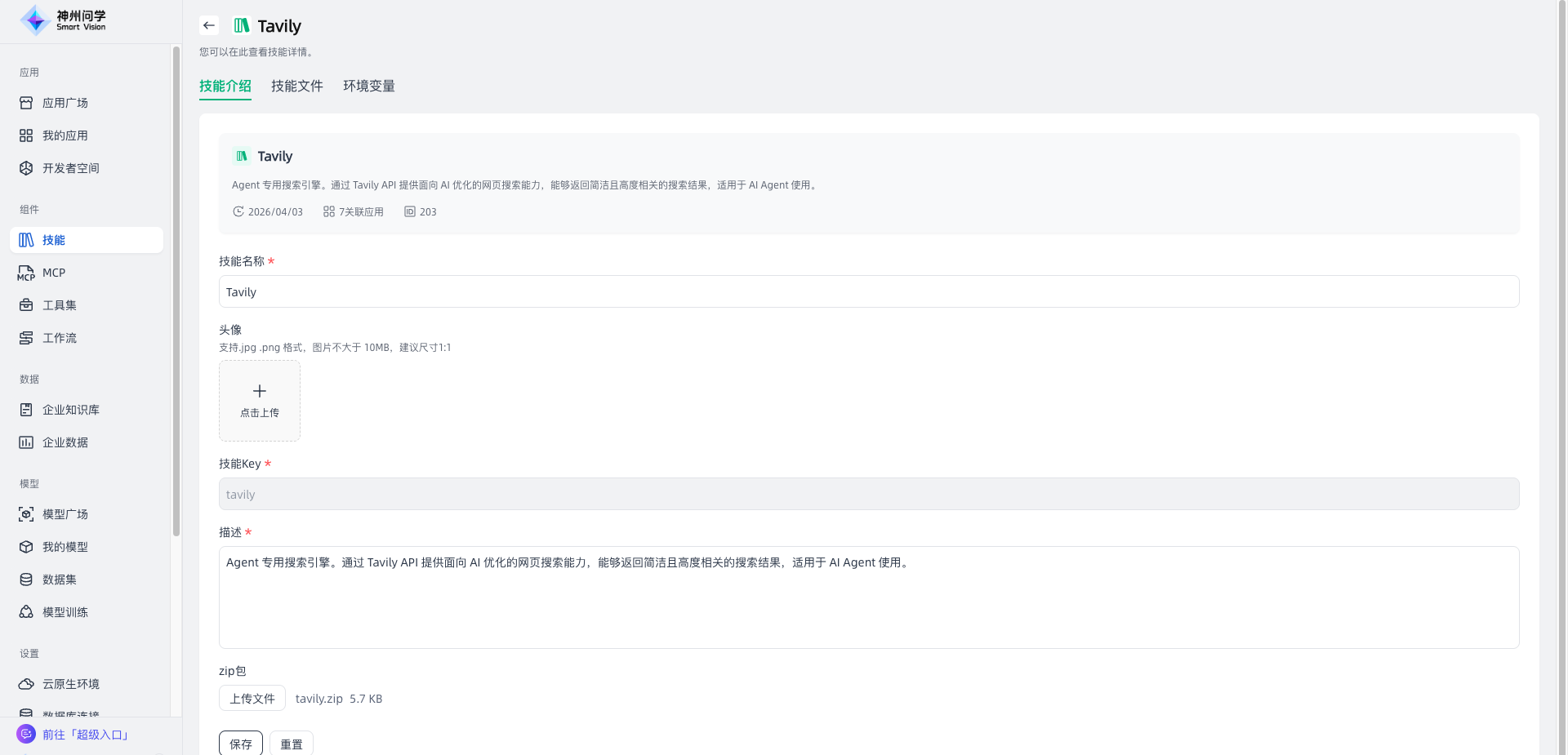The image size is (1568, 755).
Task: Click the 工作流 workflow icon
Action: pos(26,338)
